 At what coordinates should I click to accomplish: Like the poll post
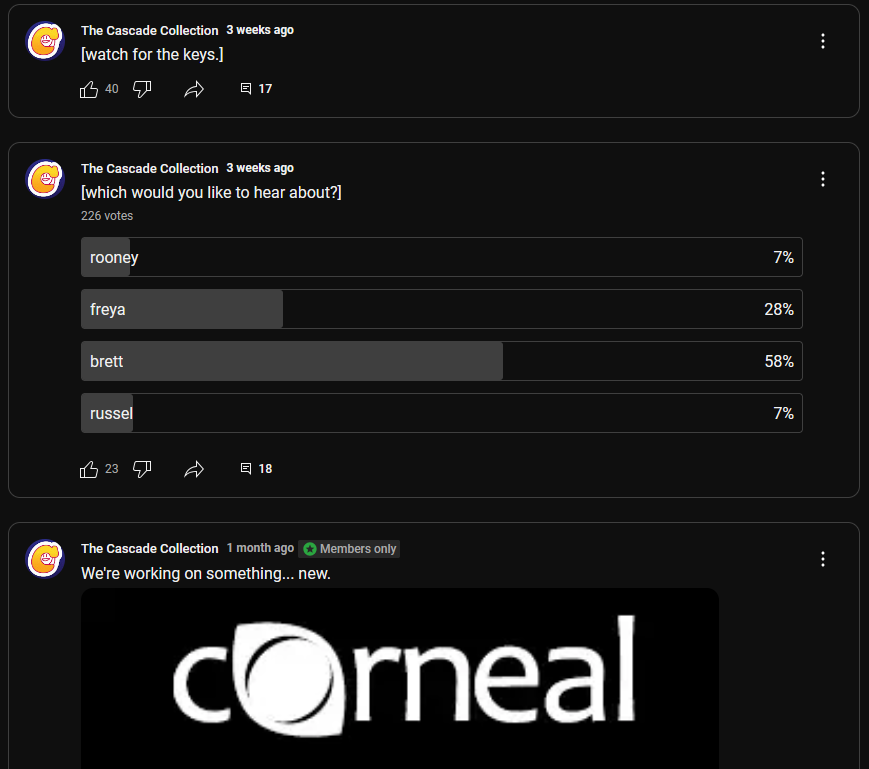89,469
